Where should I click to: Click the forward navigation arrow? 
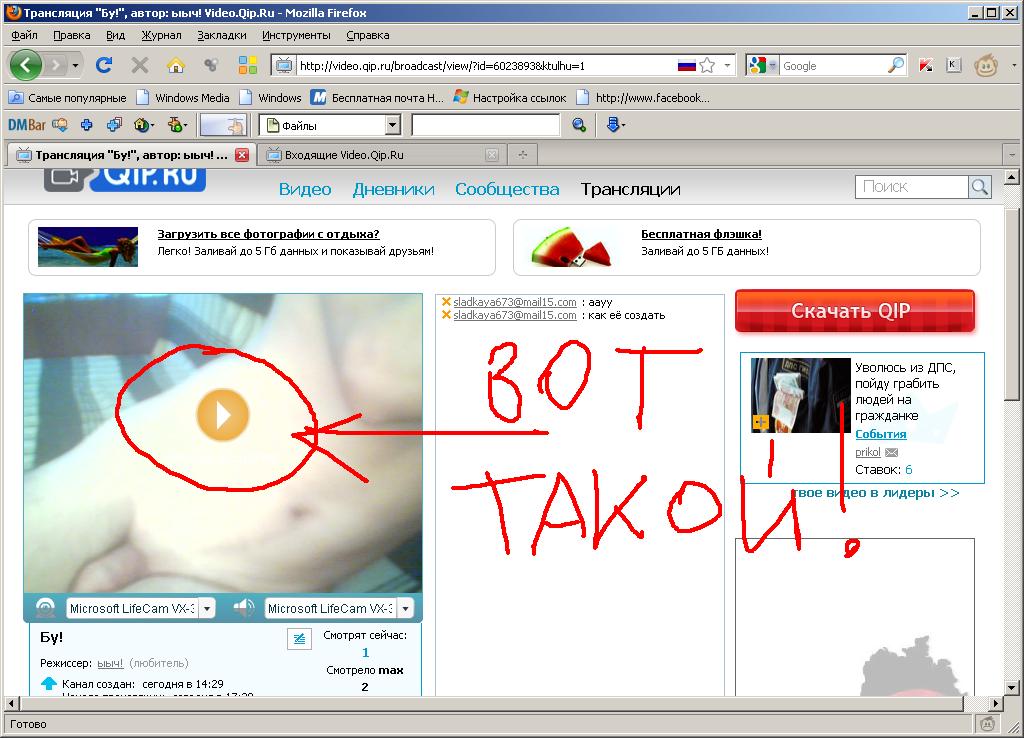coord(56,65)
